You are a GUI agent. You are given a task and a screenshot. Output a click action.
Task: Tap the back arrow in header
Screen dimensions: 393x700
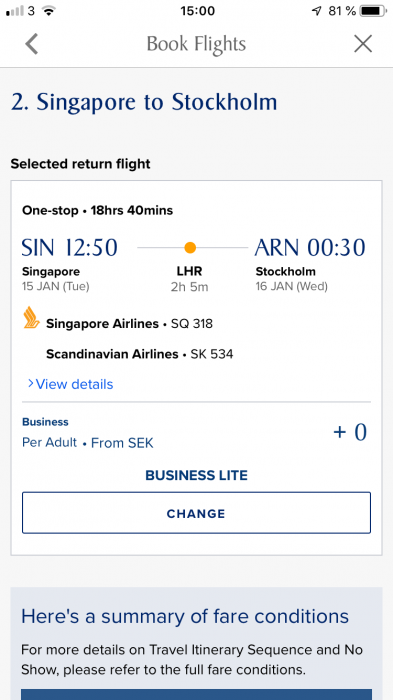(x=31, y=44)
